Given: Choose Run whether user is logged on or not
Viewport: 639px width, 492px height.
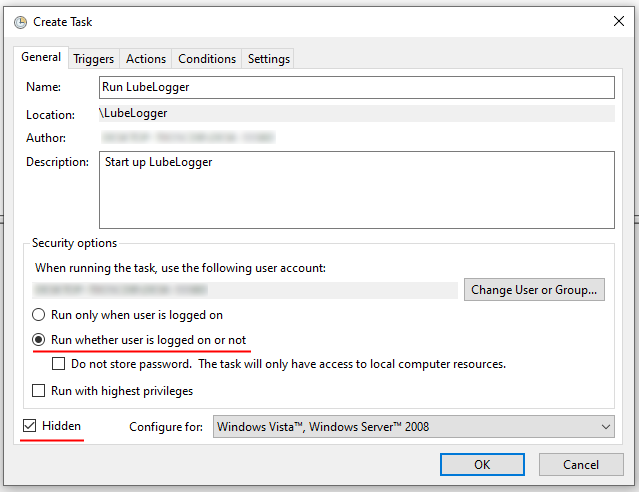Looking at the screenshot, I should pyautogui.click(x=41, y=340).
